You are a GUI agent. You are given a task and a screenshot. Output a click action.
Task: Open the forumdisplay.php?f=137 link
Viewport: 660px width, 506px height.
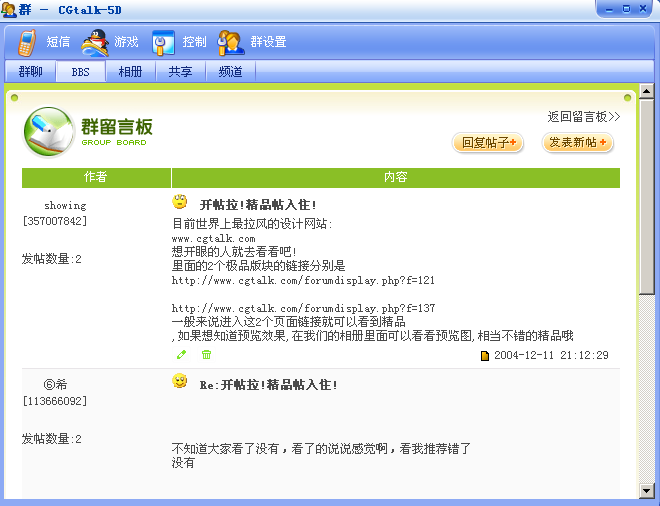click(x=303, y=308)
